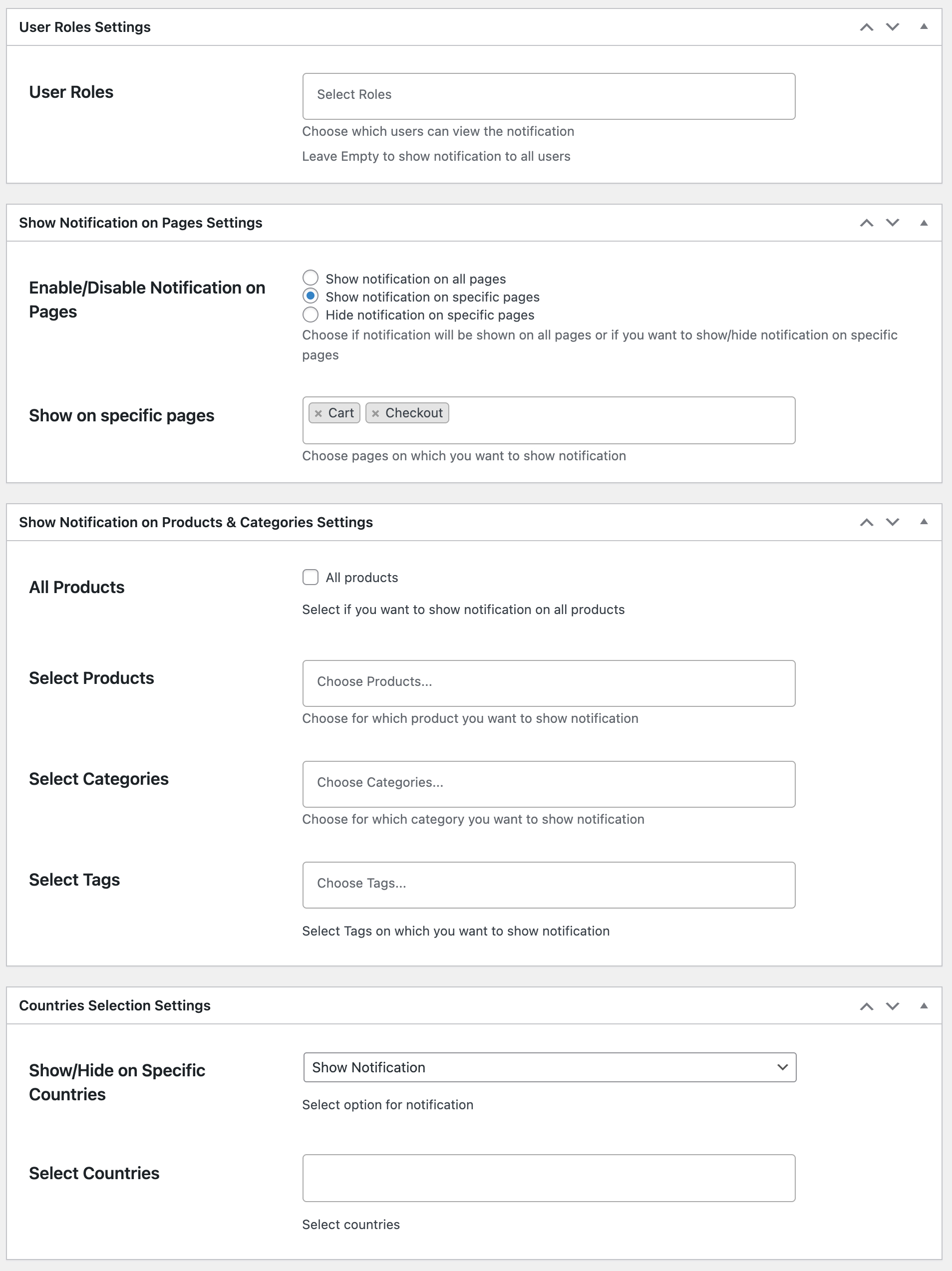952x1271 pixels.
Task: Select hide notification on specific pages
Action: coord(310,315)
